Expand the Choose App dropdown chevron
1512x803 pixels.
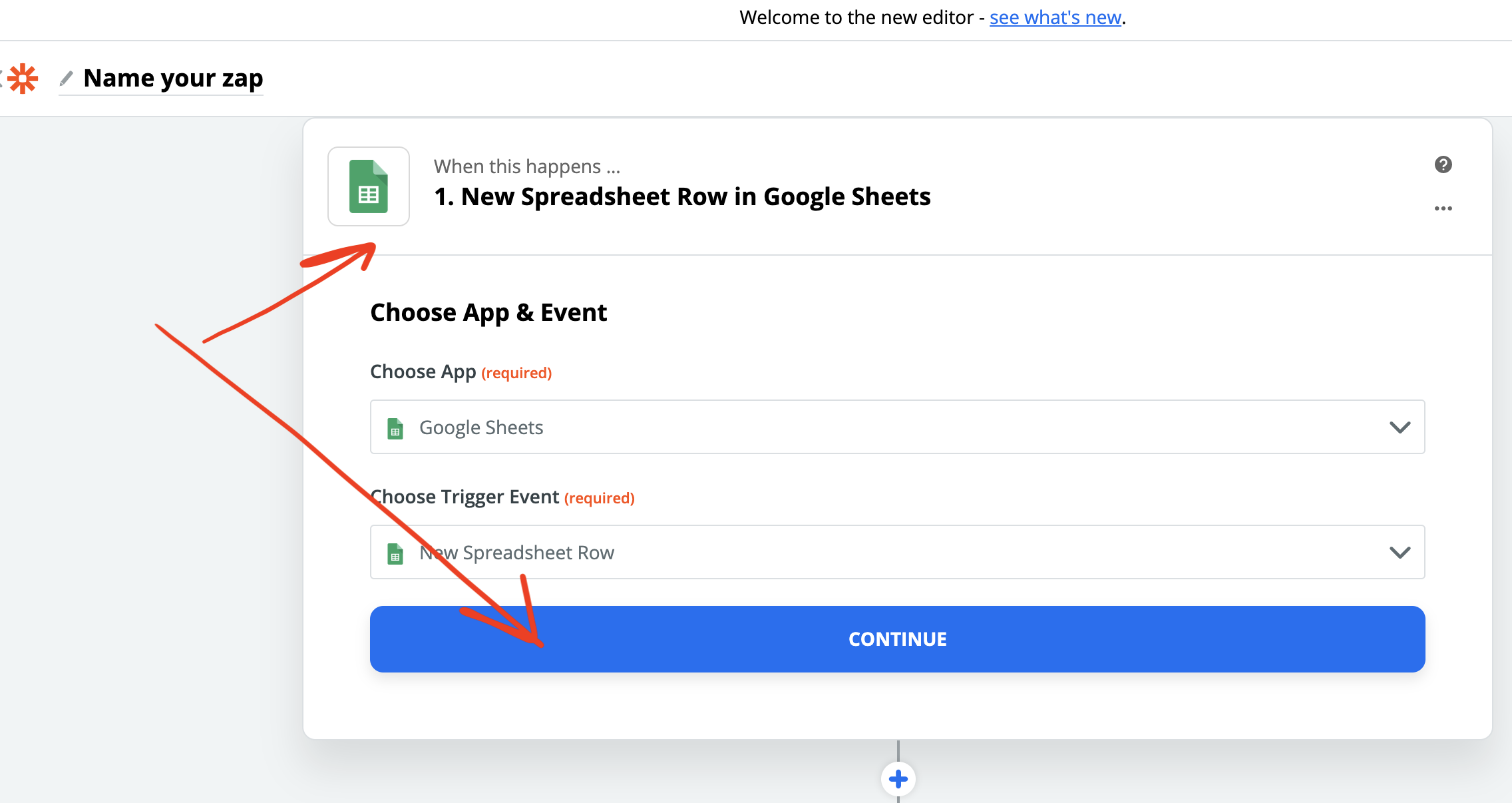click(1400, 427)
